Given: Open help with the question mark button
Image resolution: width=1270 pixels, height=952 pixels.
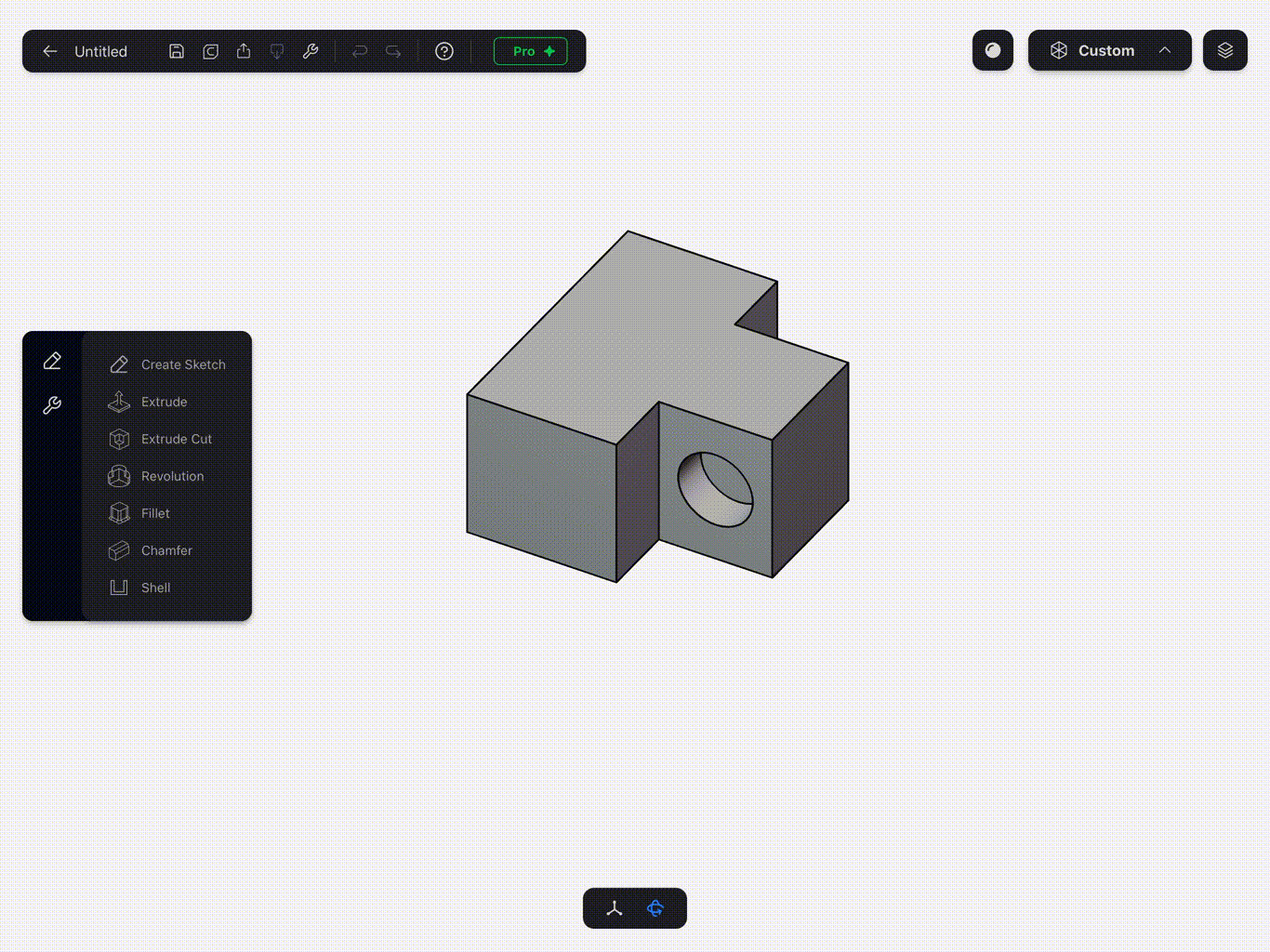Looking at the screenshot, I should (443, 51).
